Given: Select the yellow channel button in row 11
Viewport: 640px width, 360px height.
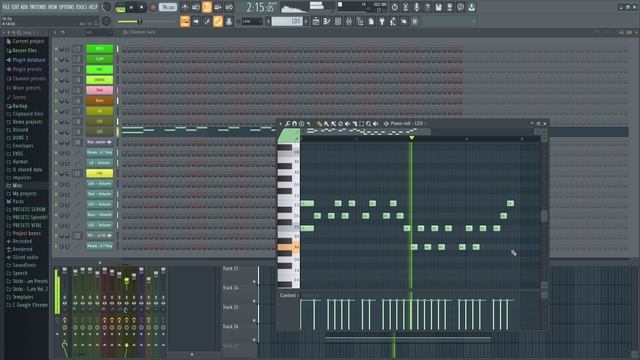Looking at the screenshot, I should (x=100, y=173).
